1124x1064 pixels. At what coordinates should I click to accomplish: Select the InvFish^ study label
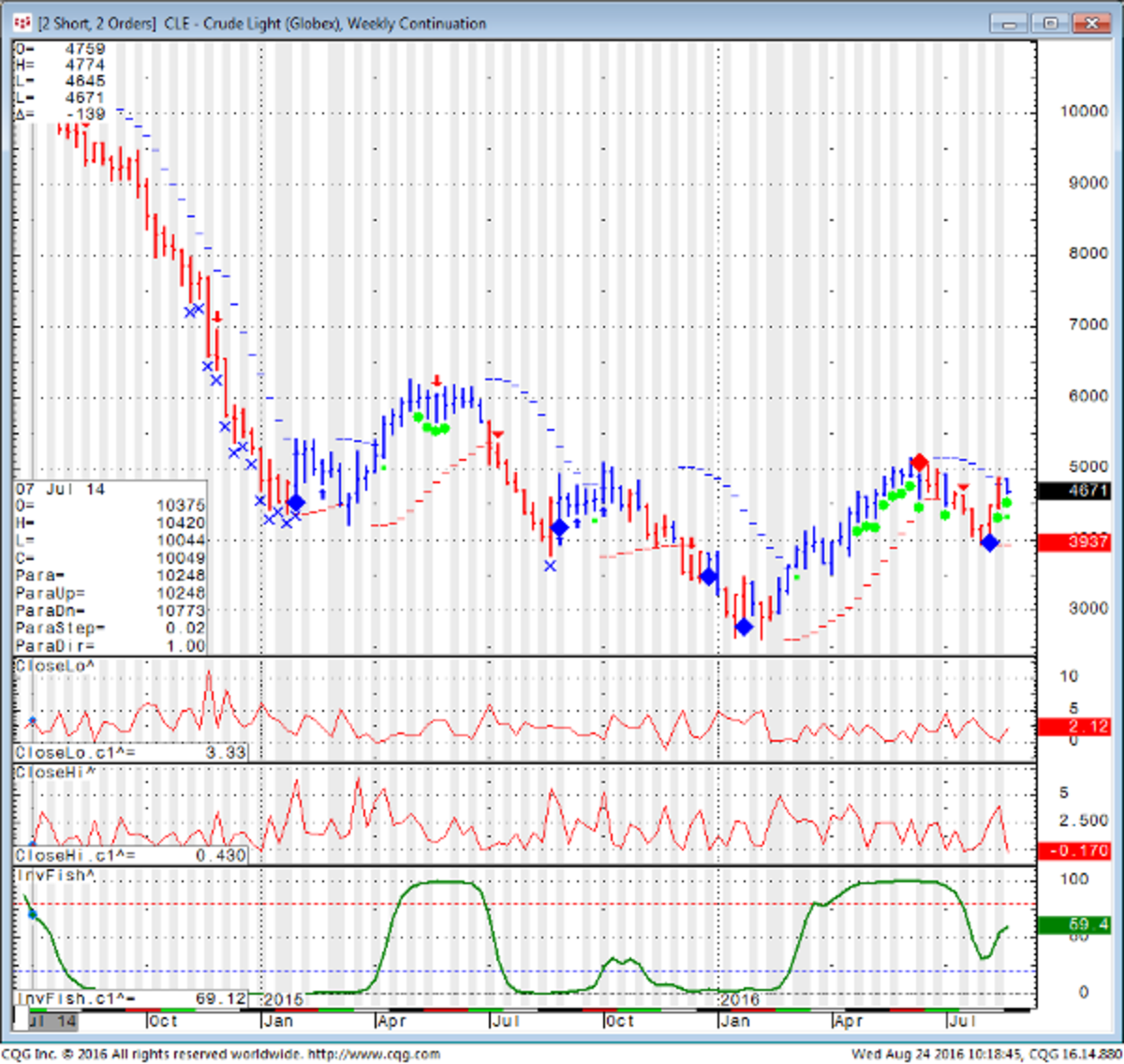pyautogui.click(x=55, y=875)
